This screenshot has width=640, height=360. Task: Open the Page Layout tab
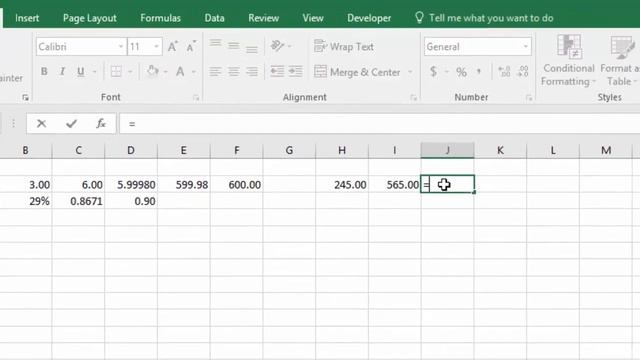[89, 18]
